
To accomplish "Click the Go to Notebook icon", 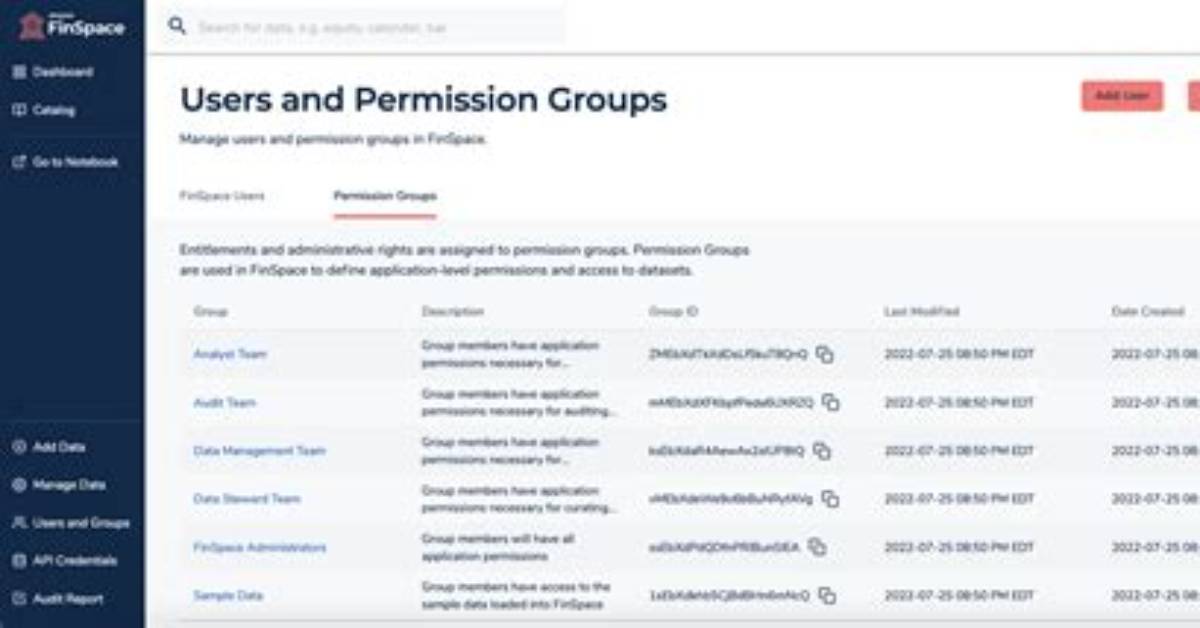I will [19, 162].
